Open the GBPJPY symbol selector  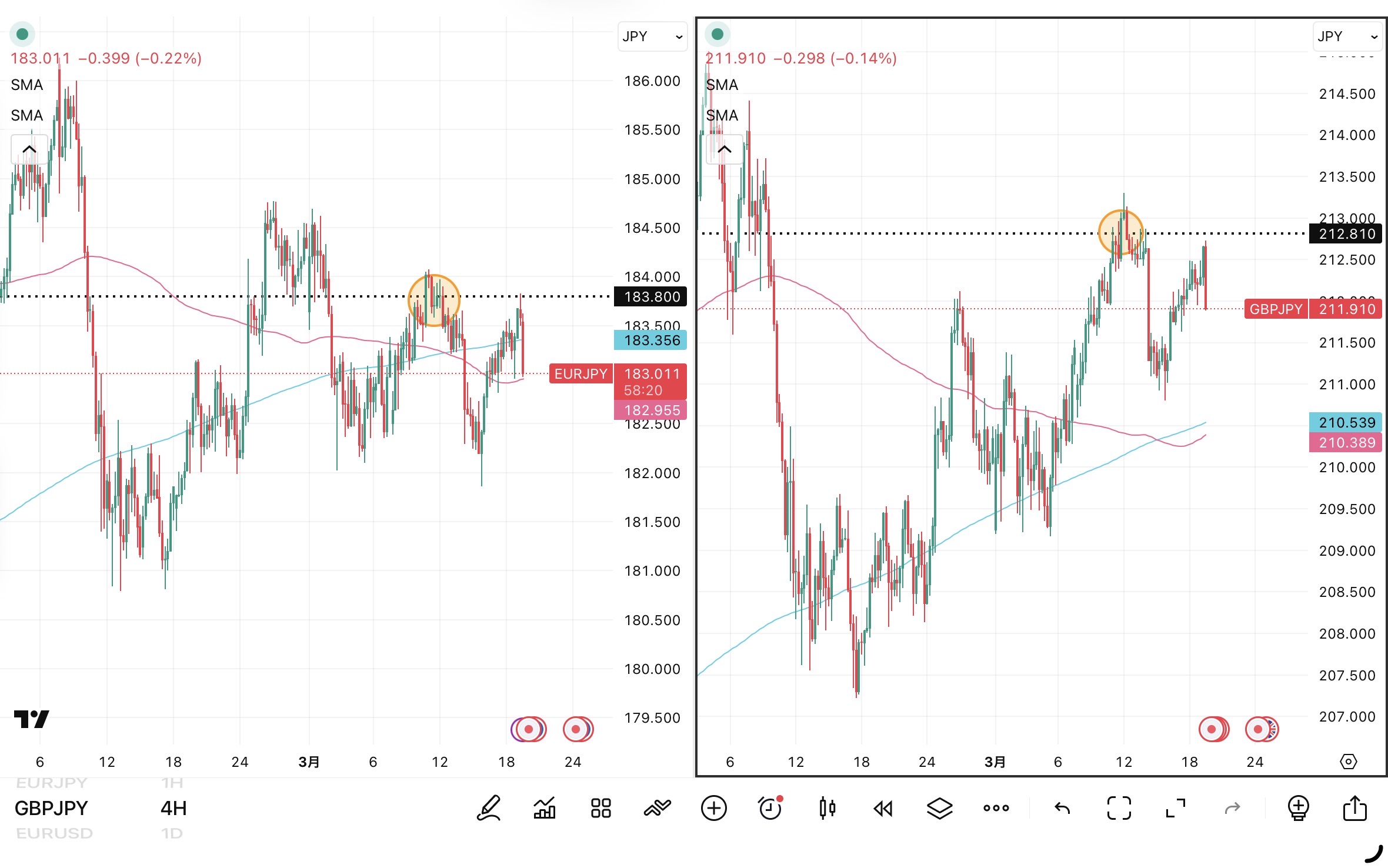click(51, 808)
